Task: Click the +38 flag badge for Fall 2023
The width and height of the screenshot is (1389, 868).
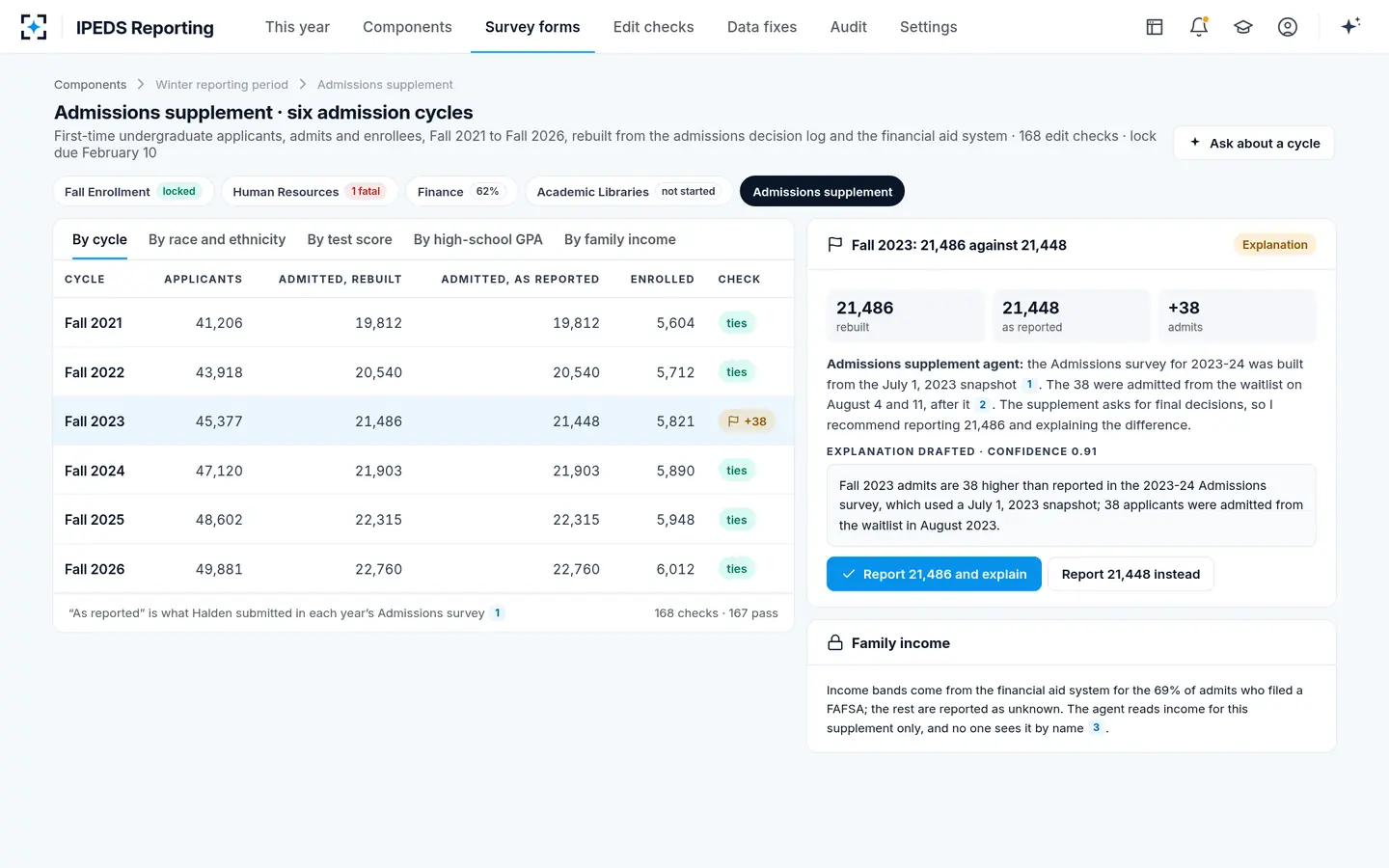Action: 747,421
